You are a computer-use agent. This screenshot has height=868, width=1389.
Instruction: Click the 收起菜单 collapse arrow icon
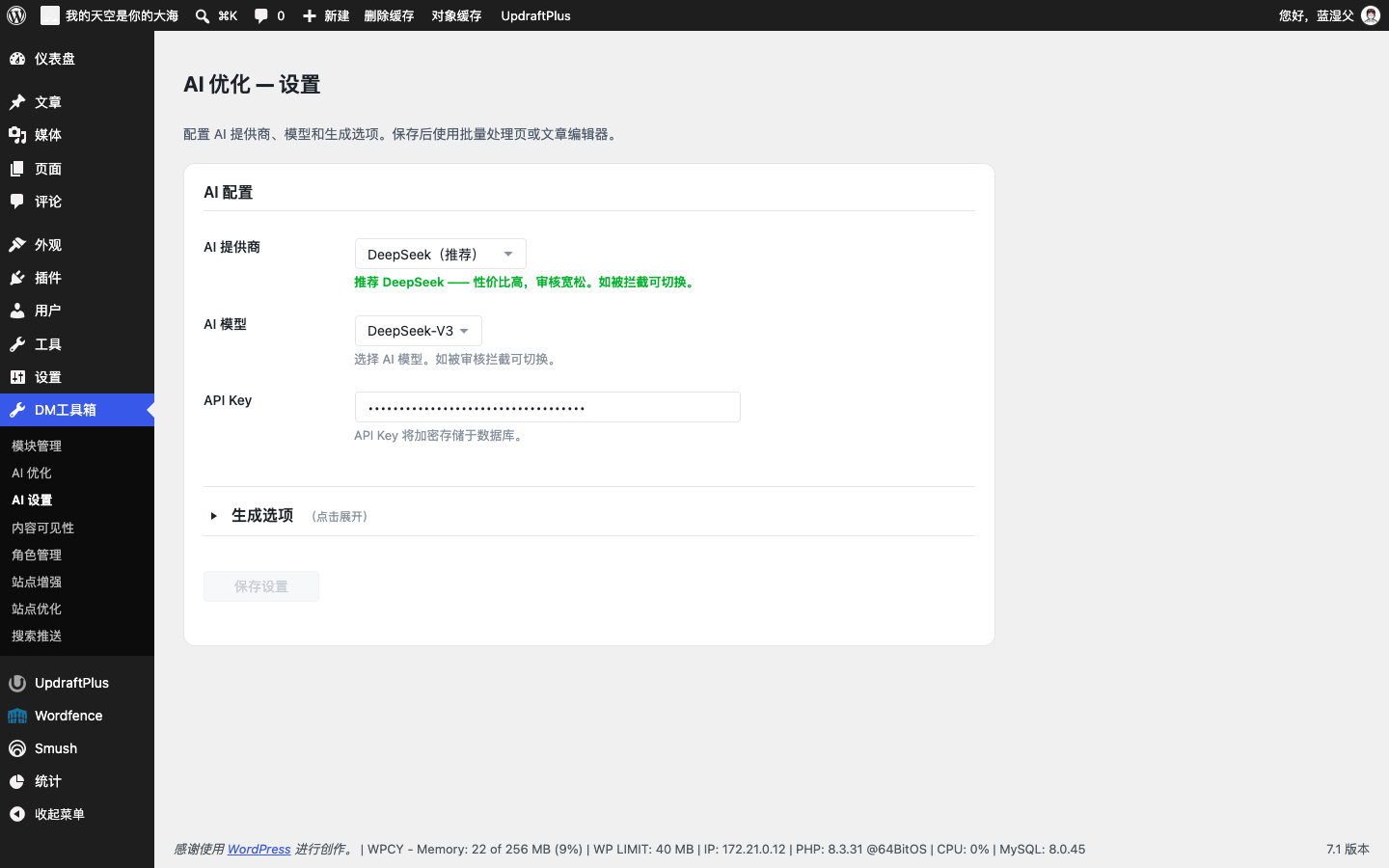click(x=17, y=814)
